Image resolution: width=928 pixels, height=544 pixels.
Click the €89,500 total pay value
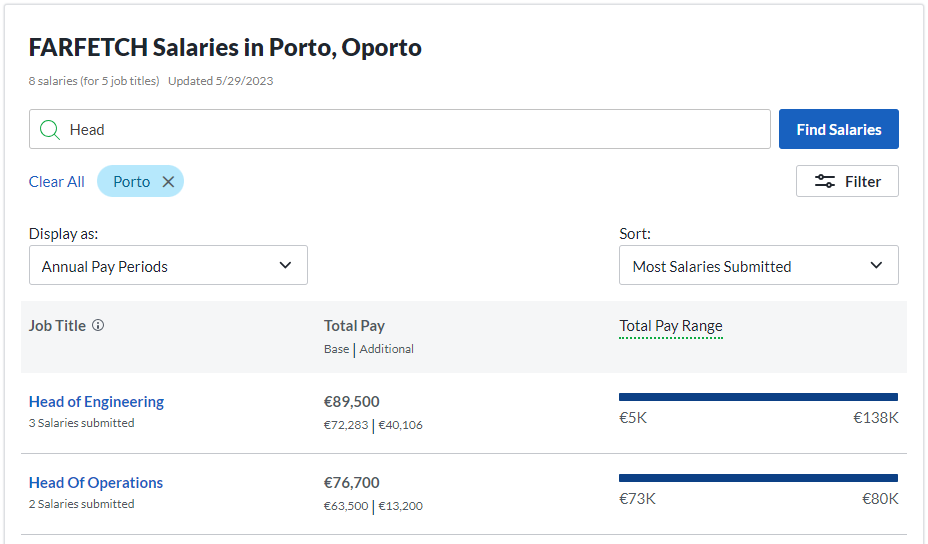352,402
